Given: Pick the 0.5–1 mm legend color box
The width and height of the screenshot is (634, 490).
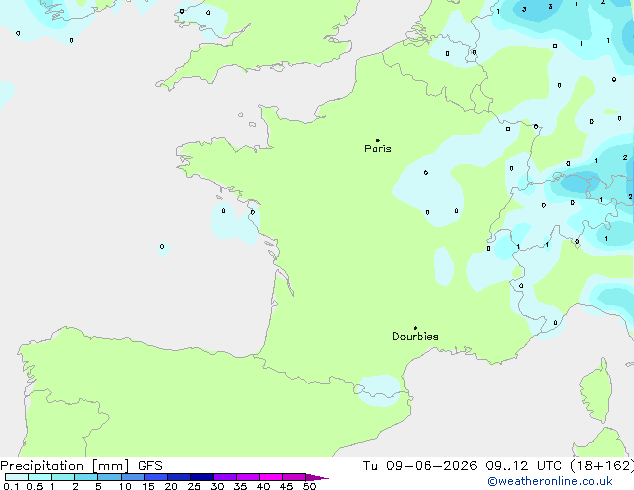Looking at the screenshot, I should tap(40, 477).
